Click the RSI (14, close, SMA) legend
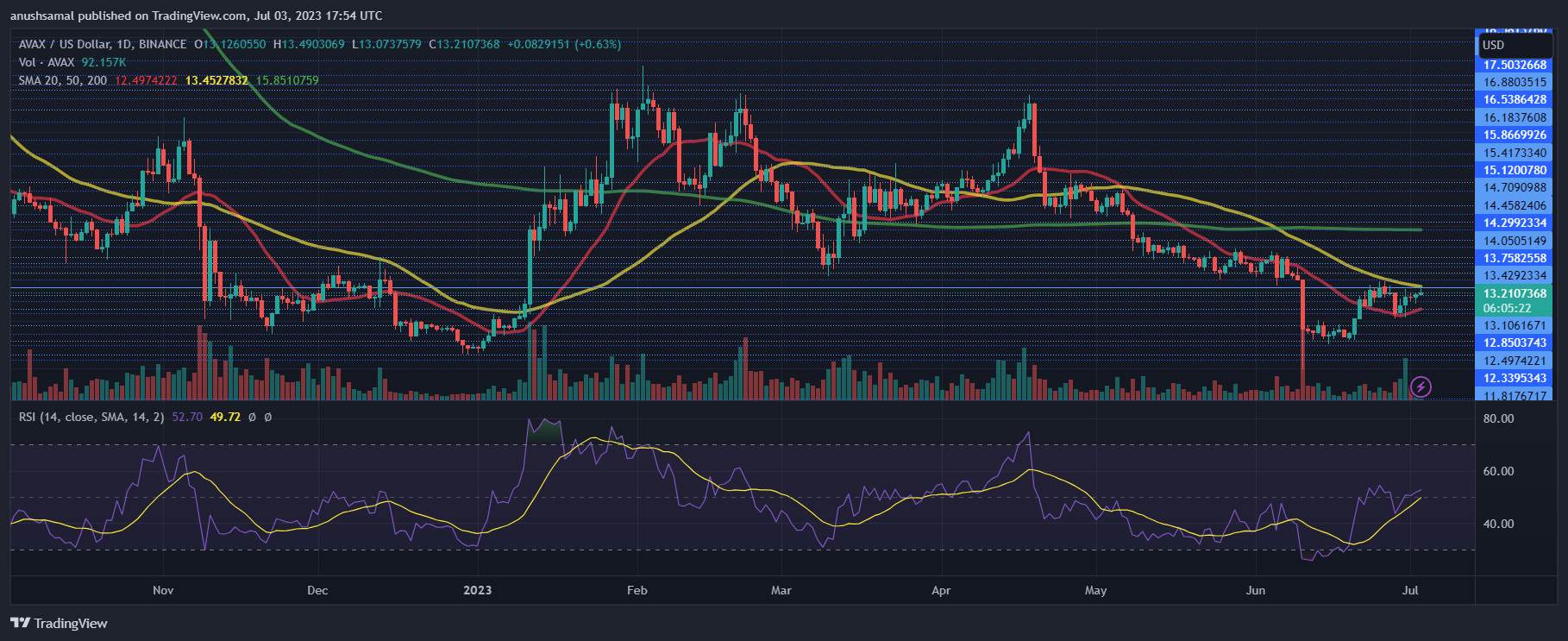 (x=91, y=417)
